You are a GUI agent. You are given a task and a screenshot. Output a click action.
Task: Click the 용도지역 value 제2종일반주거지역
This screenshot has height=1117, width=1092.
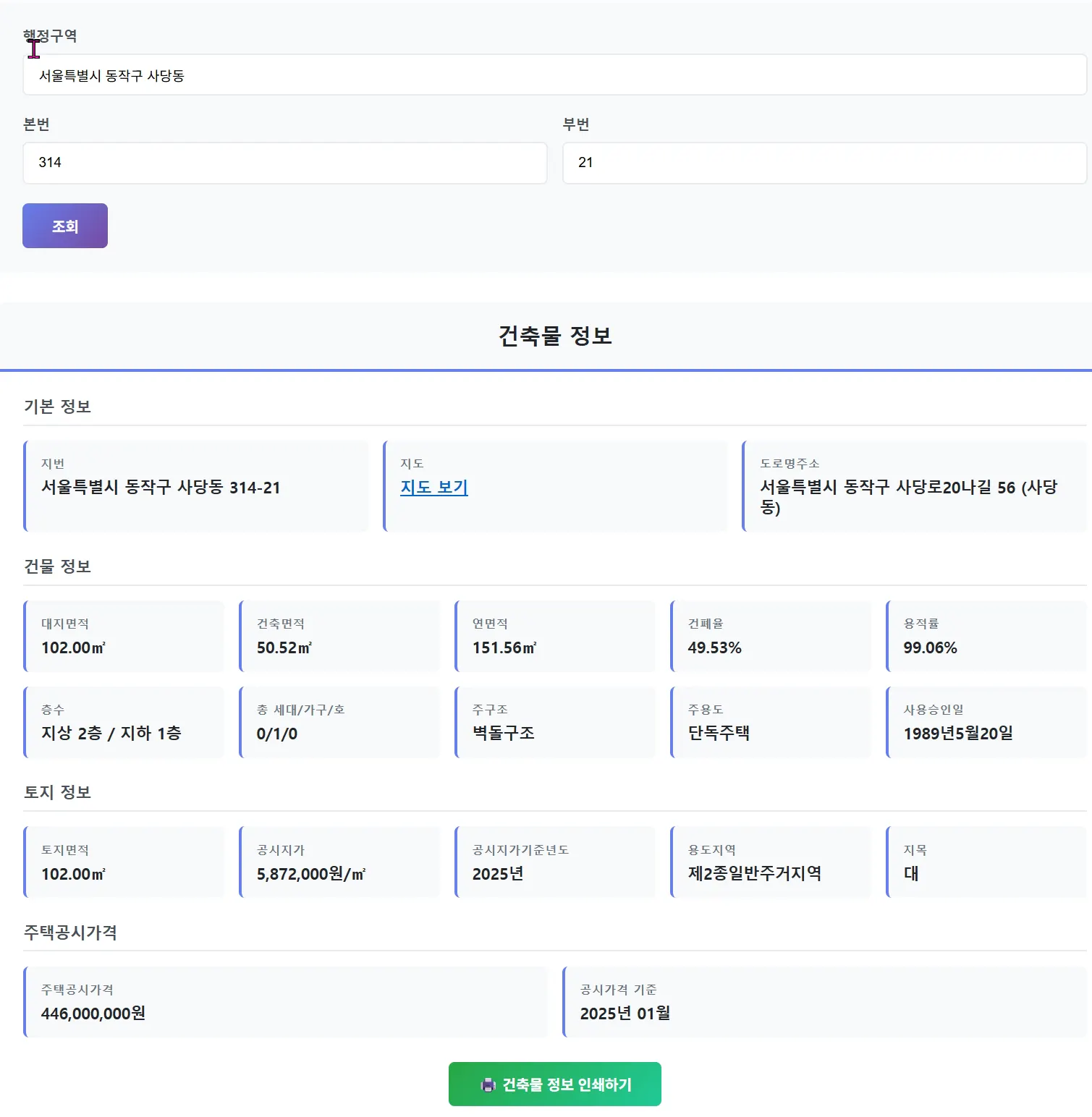755,874
